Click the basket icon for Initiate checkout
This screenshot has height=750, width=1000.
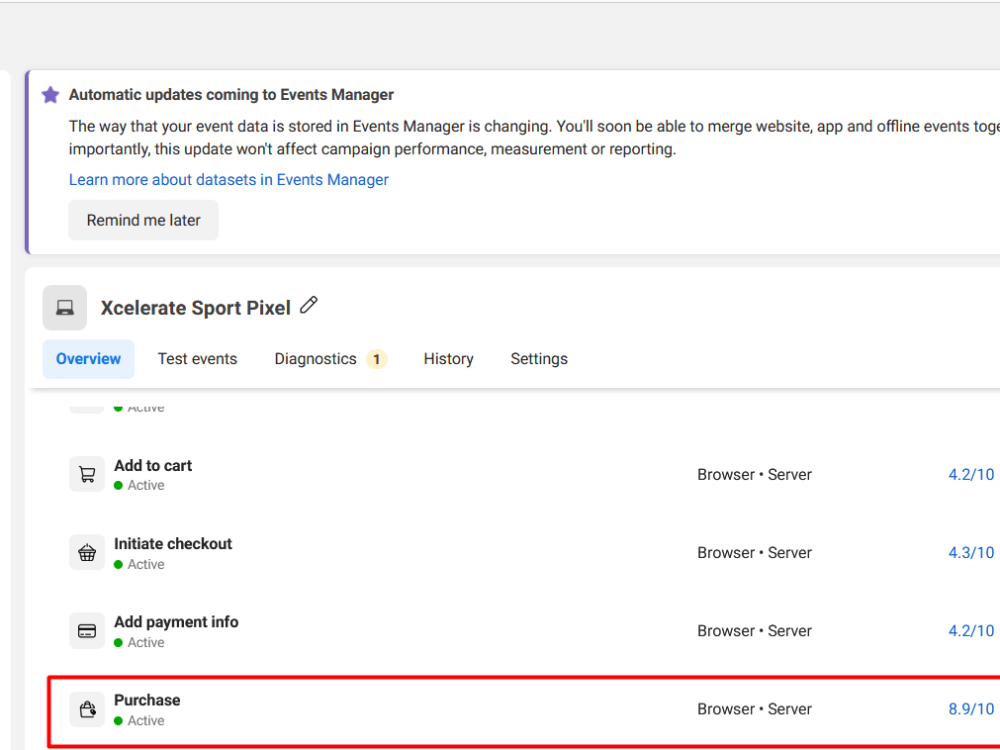coord(87,551)
